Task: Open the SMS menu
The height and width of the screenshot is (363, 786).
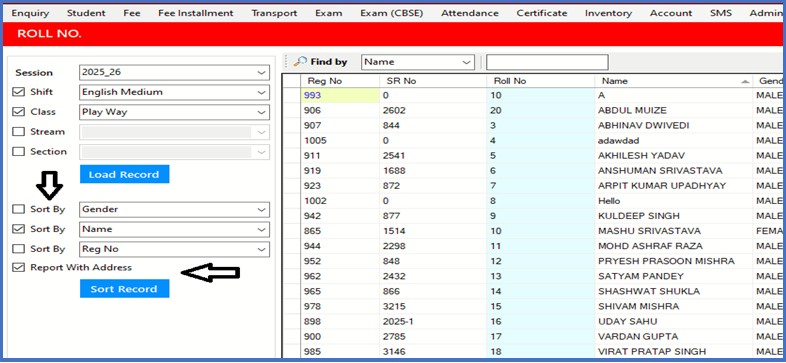Action: point(721,13)
